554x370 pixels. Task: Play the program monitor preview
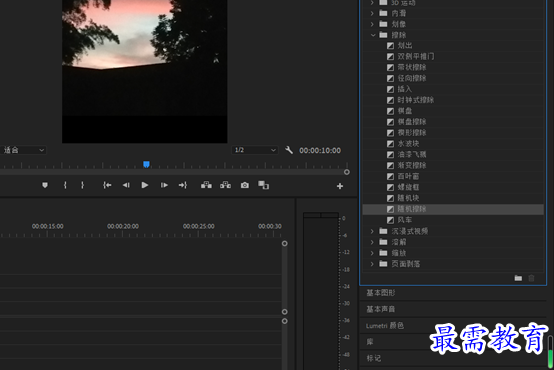pyautogui.click(x=145, y=185)
